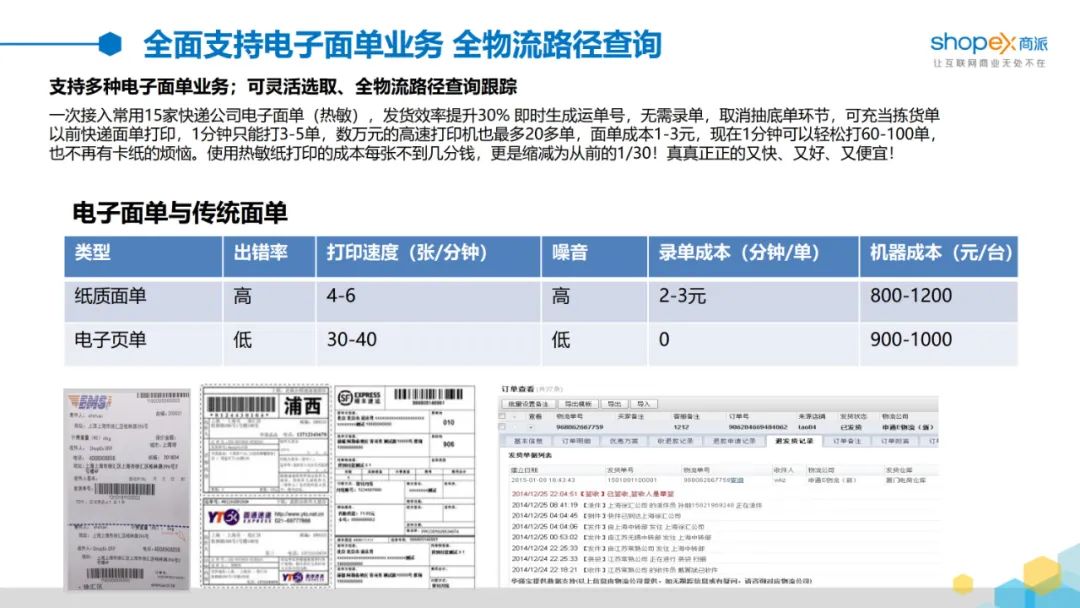
Task: Open the 订单明细 tab
Action: (x=576, y=441)
